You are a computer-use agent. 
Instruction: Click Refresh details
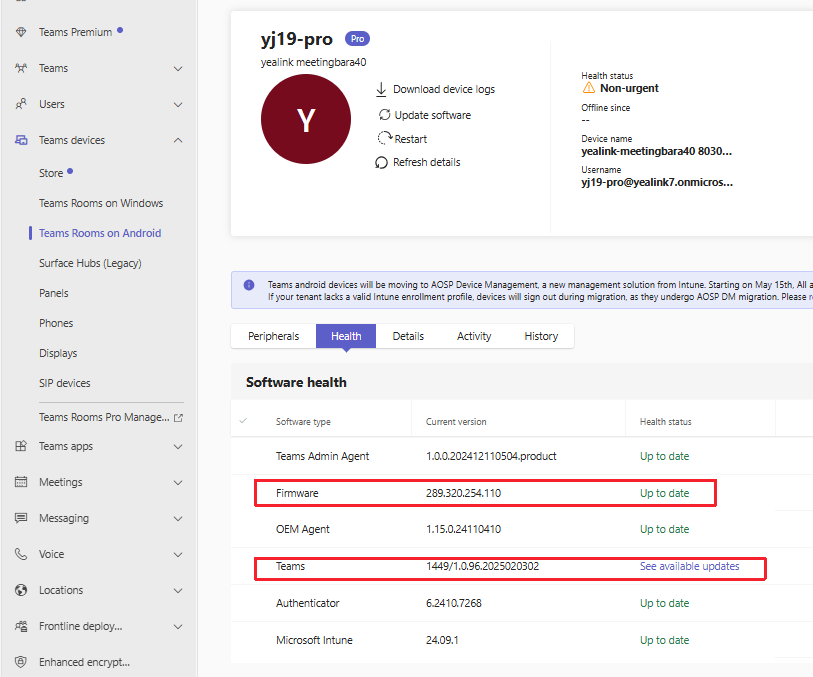point(427,162)
